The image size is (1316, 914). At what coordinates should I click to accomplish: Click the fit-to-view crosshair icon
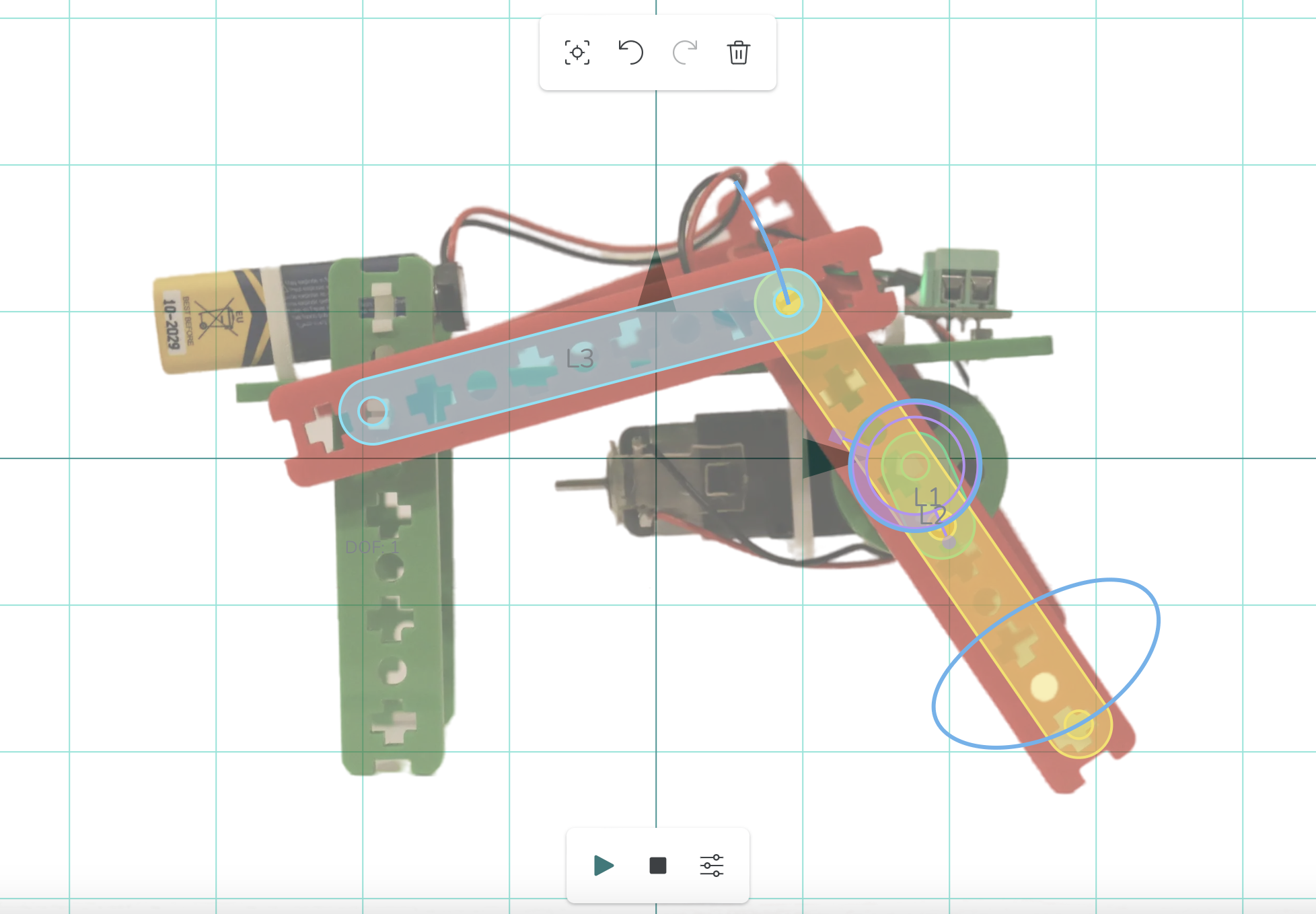(x=577, y=52)
